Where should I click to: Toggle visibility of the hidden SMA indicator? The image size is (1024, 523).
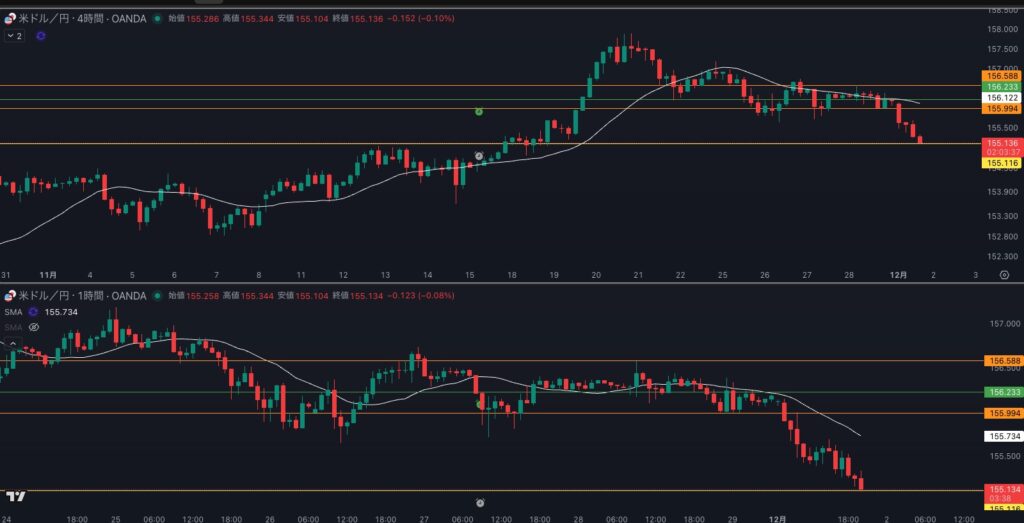pos(33,326)
